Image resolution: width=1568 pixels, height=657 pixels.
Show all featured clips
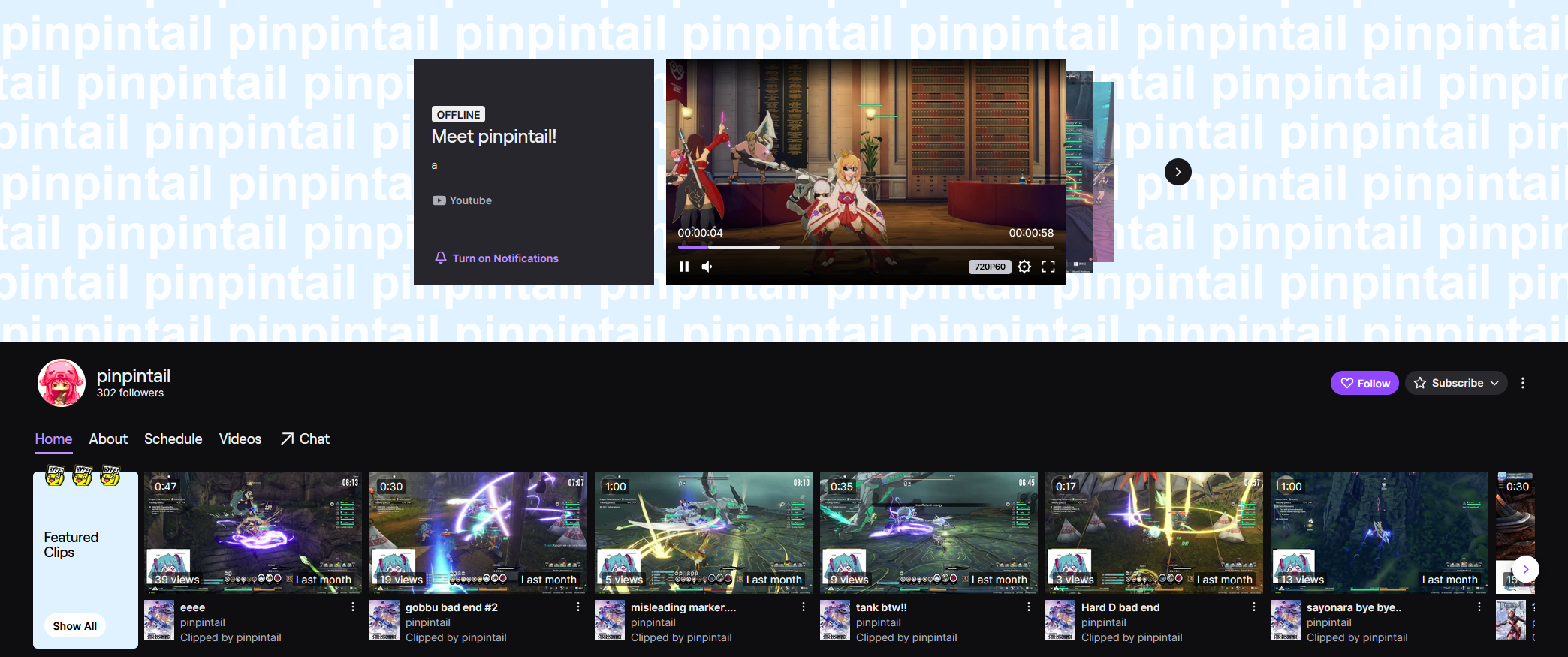point(75,626)
